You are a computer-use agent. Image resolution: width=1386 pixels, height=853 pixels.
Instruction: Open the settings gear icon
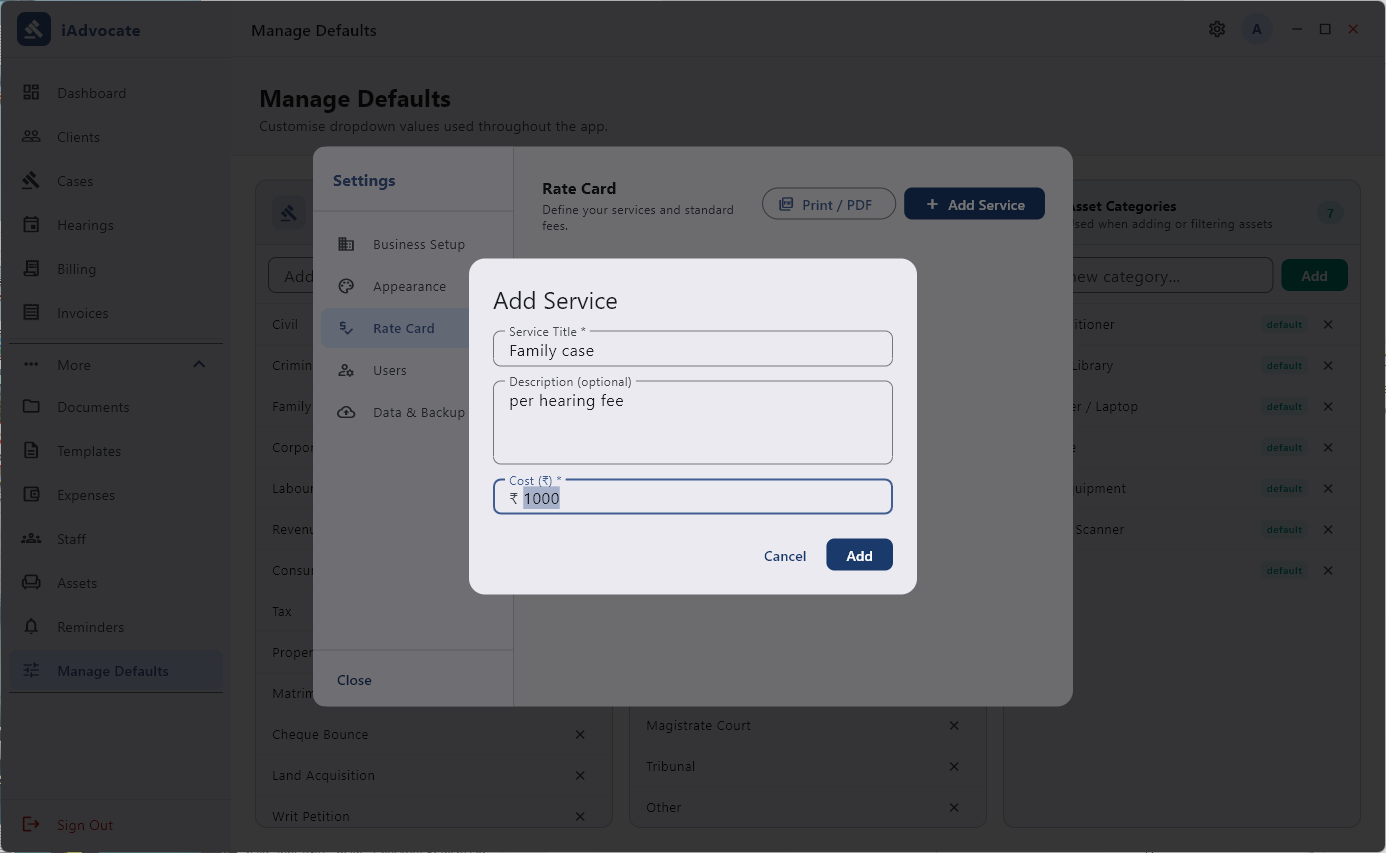1217,29
